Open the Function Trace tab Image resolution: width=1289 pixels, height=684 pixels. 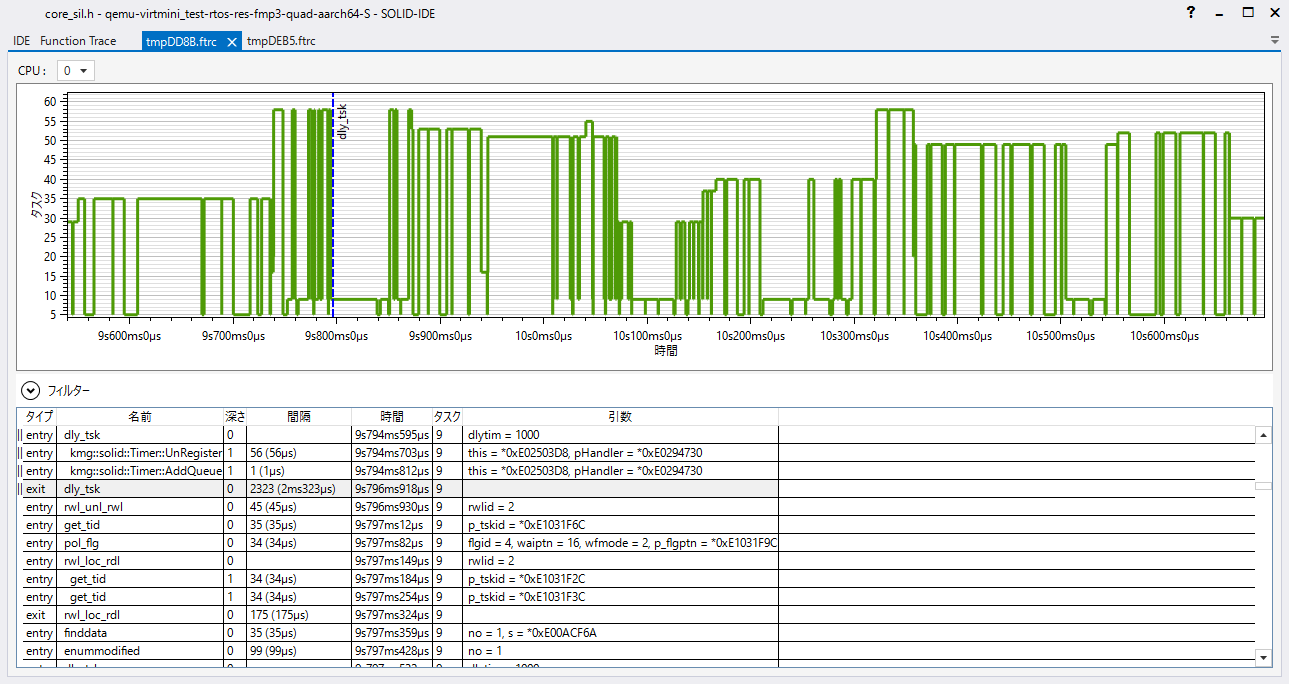[78, 41]
